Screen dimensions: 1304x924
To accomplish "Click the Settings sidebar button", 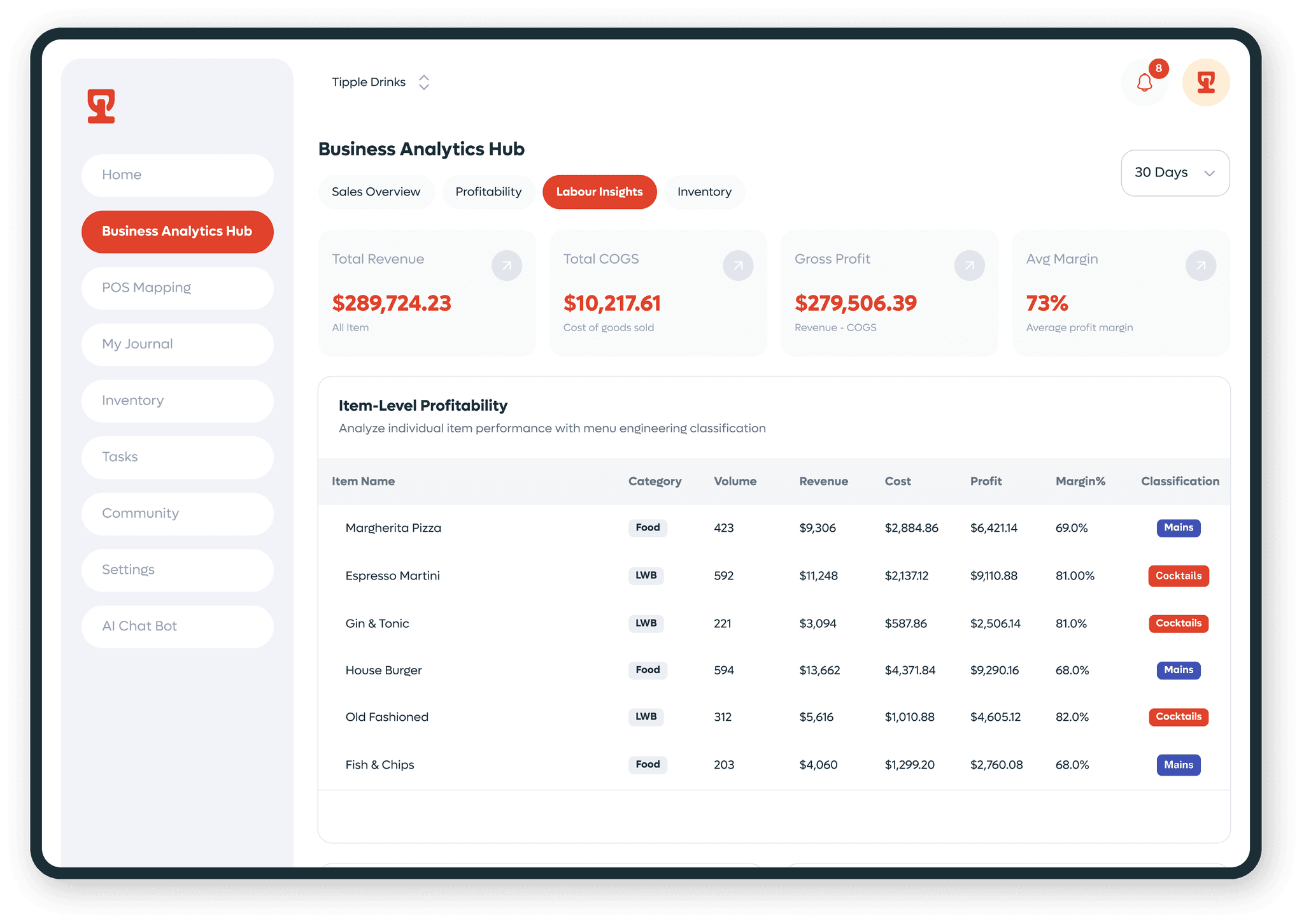I will (177, 570).
